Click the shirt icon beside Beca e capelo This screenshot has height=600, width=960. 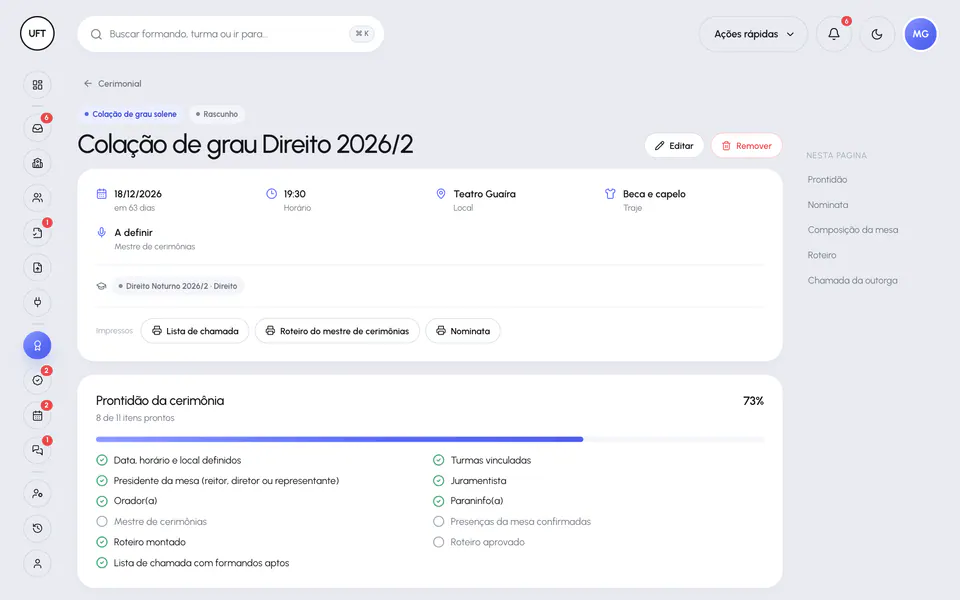(x=610, y=193)
